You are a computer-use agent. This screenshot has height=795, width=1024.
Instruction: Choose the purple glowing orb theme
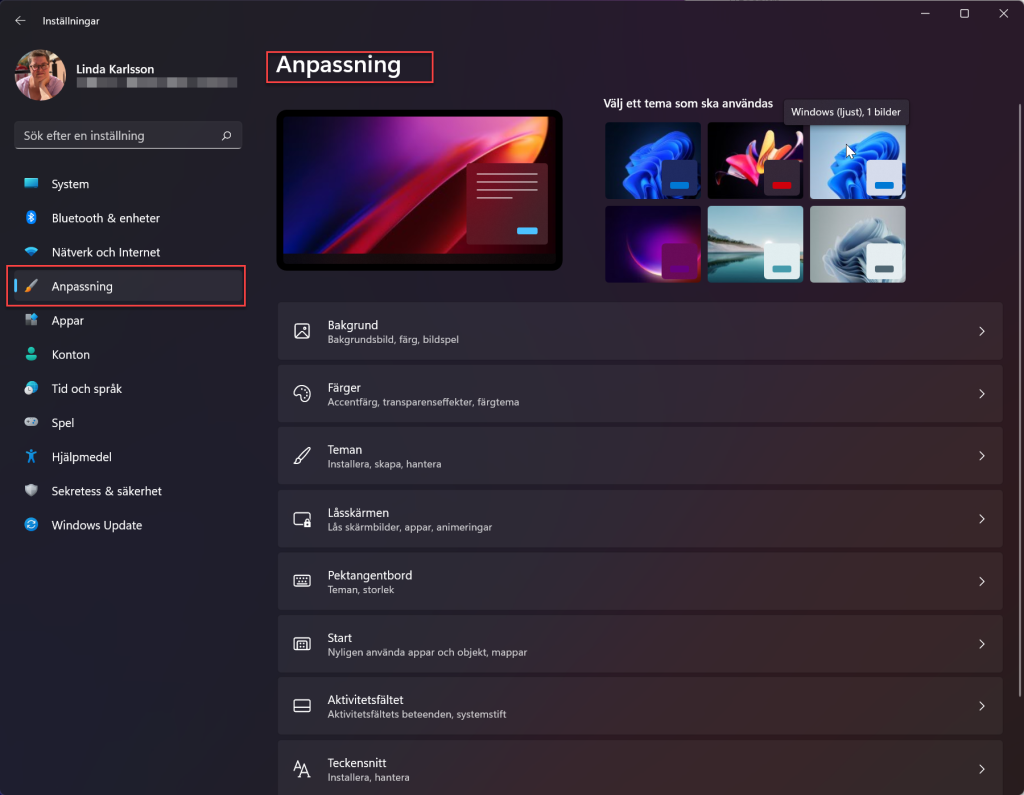(653, 244)
